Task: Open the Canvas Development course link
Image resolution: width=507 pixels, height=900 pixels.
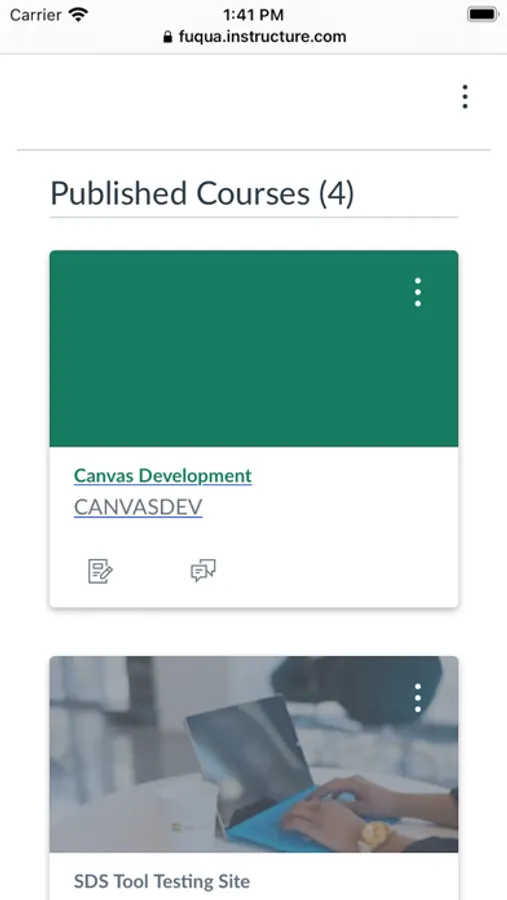Action: pos(163,475)
